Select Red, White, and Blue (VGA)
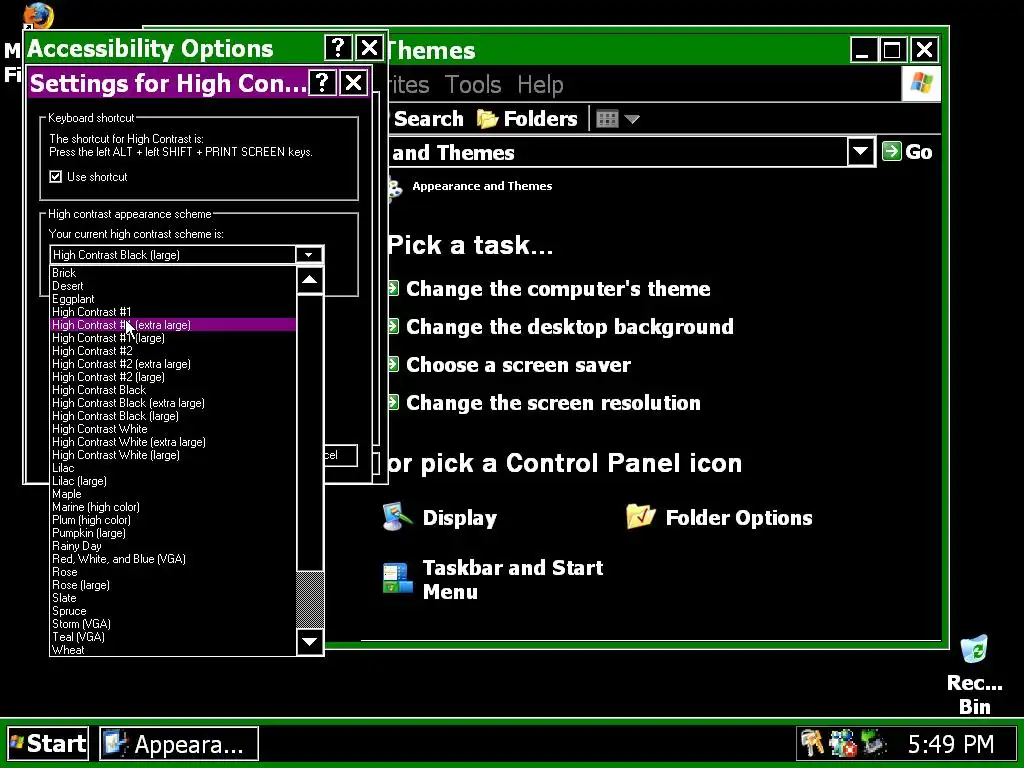 point(173,559)
